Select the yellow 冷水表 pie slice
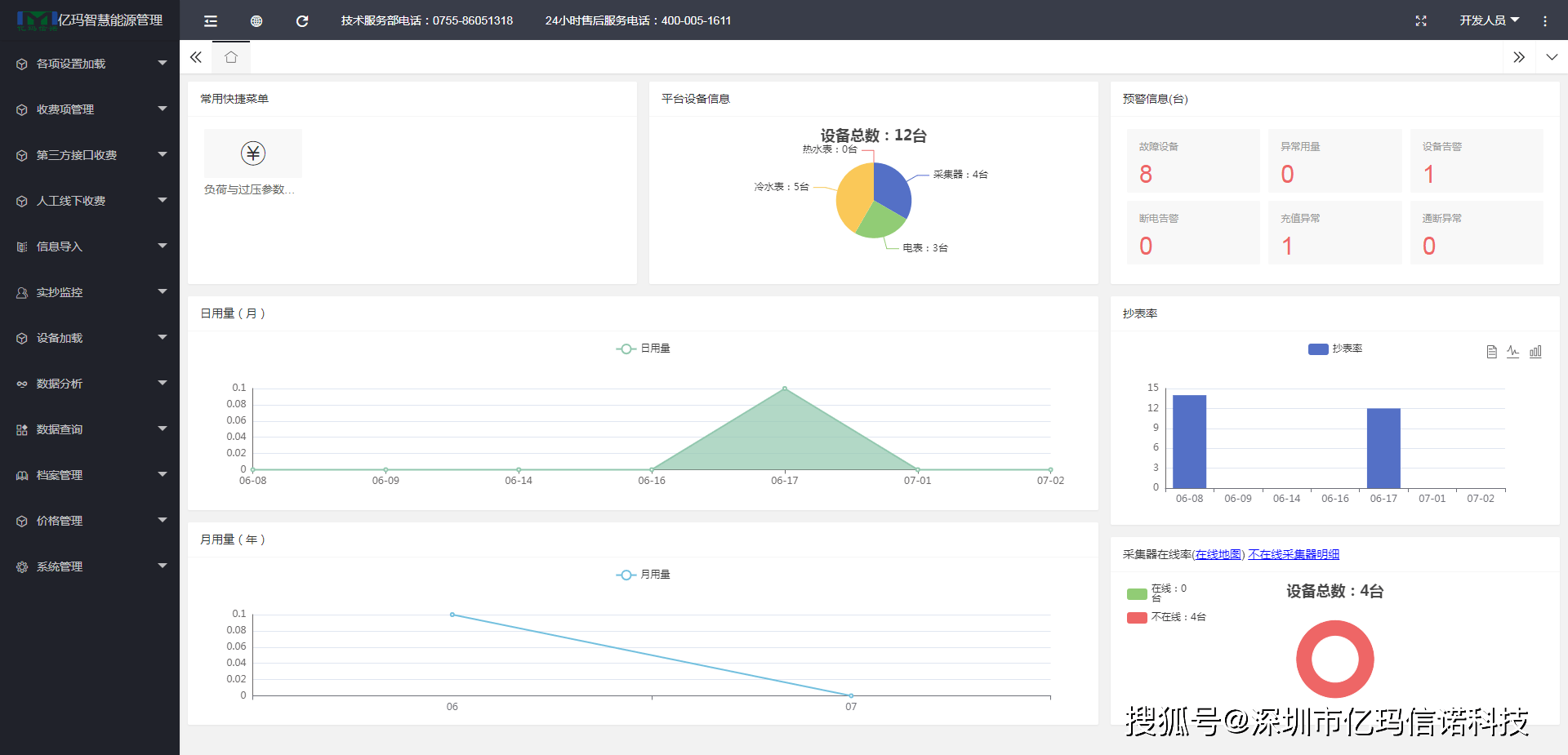 coord(852,198)
